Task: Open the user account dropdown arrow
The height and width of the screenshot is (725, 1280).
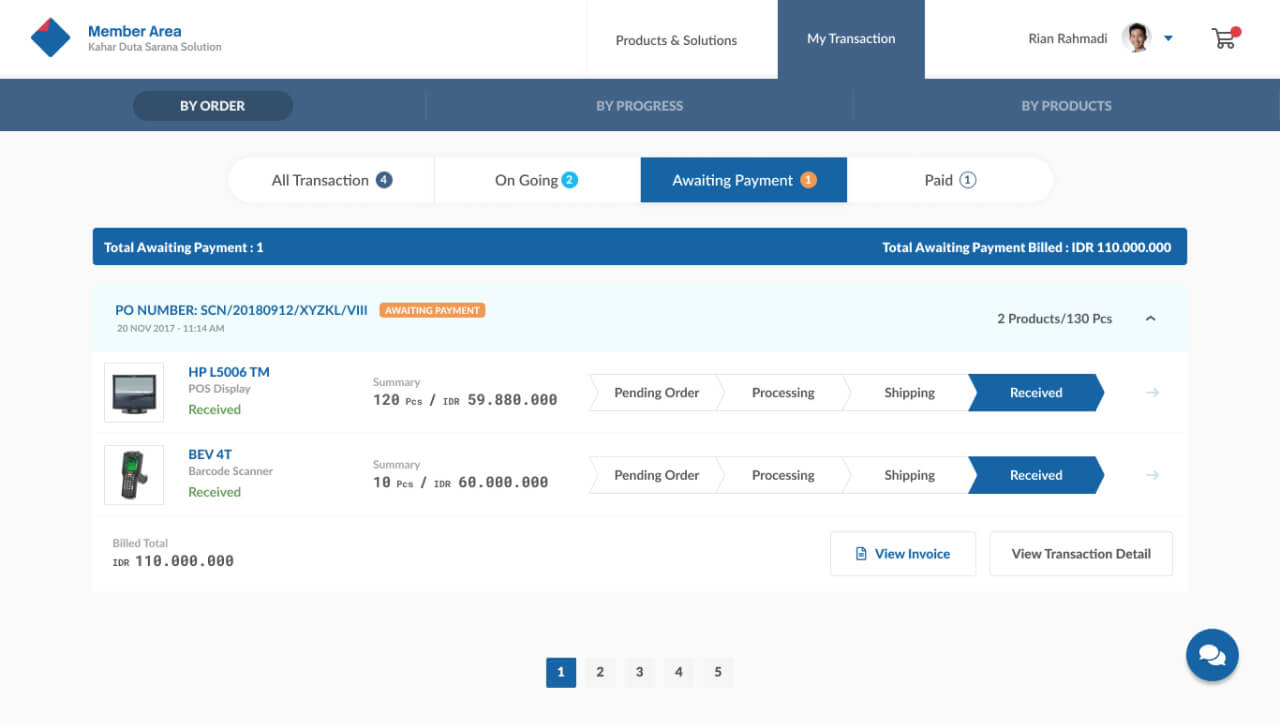Action: 1168,39
